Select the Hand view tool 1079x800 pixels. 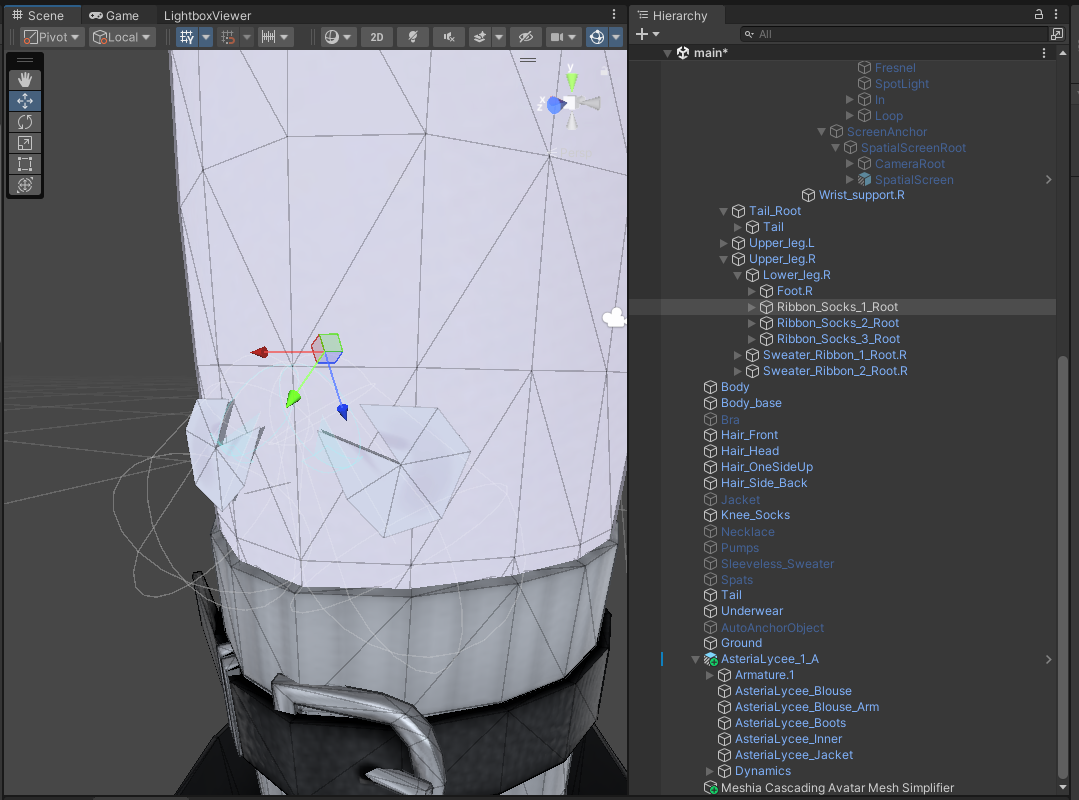pos(25,80)
